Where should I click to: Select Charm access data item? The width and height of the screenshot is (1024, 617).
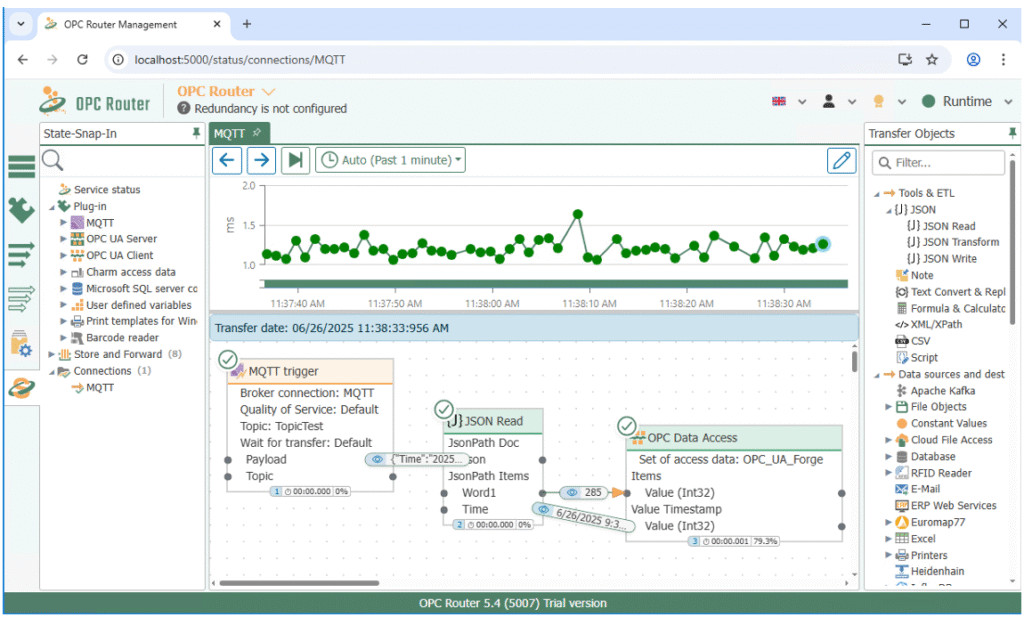tap(131, 272)
